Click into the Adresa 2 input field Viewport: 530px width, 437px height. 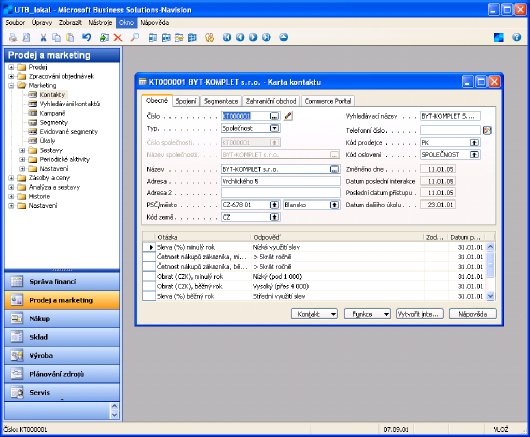[x=281, y=193]
